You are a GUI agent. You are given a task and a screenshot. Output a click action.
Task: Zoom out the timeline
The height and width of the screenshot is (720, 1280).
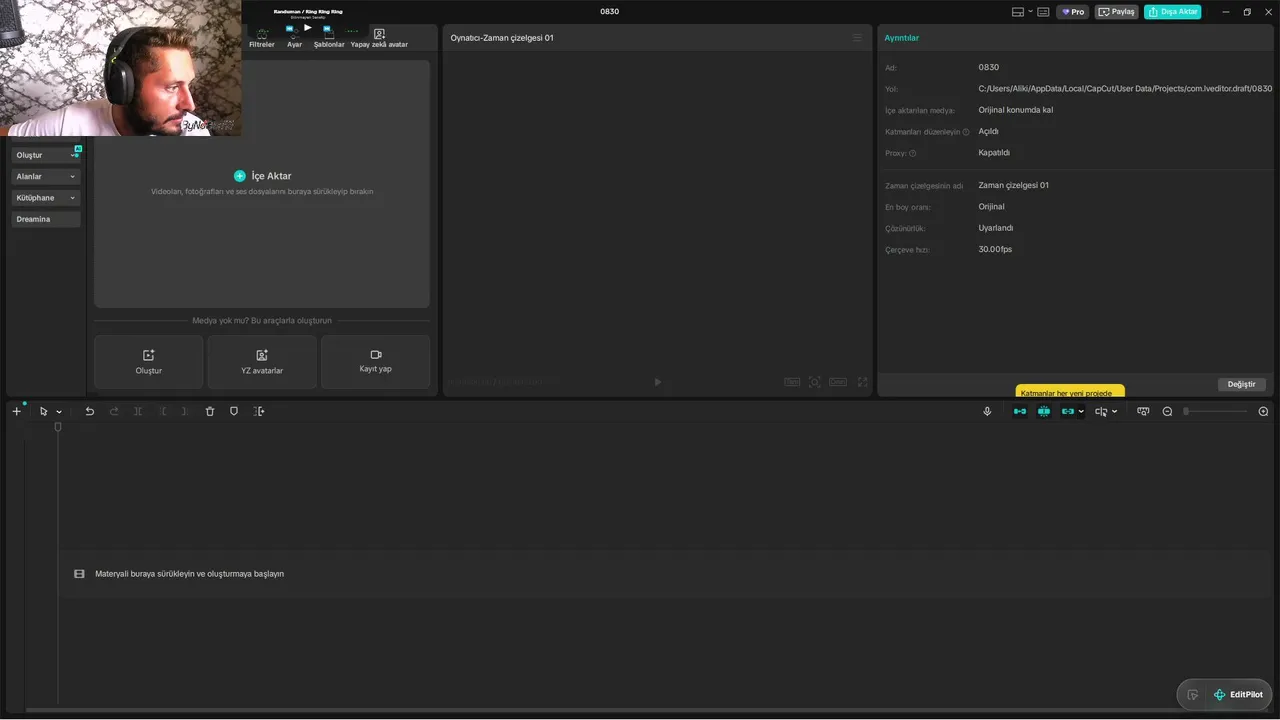click(1167, 411)
